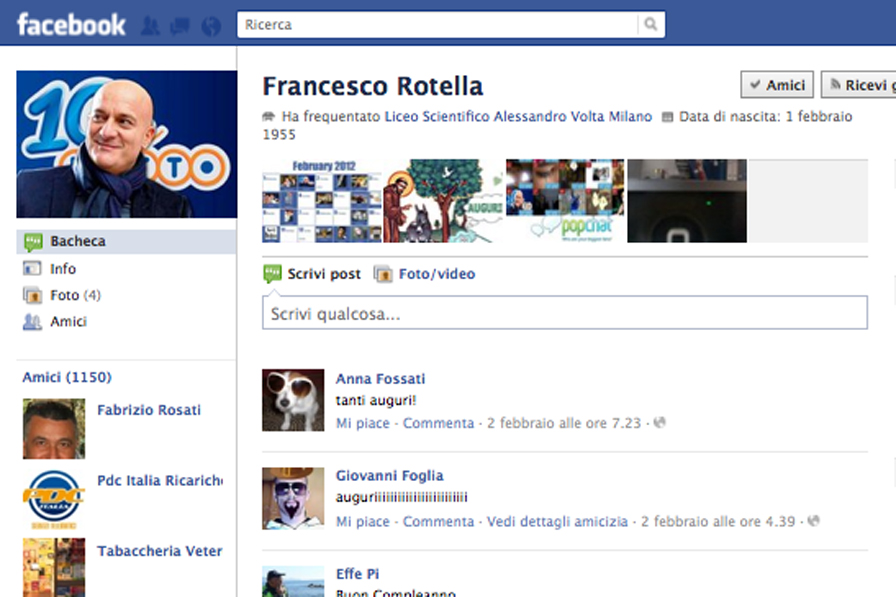Image resolution: width=896 pixels, height=597 pixels.
Task: Open Effe Pi's profile link
Action: click(358, 574)
